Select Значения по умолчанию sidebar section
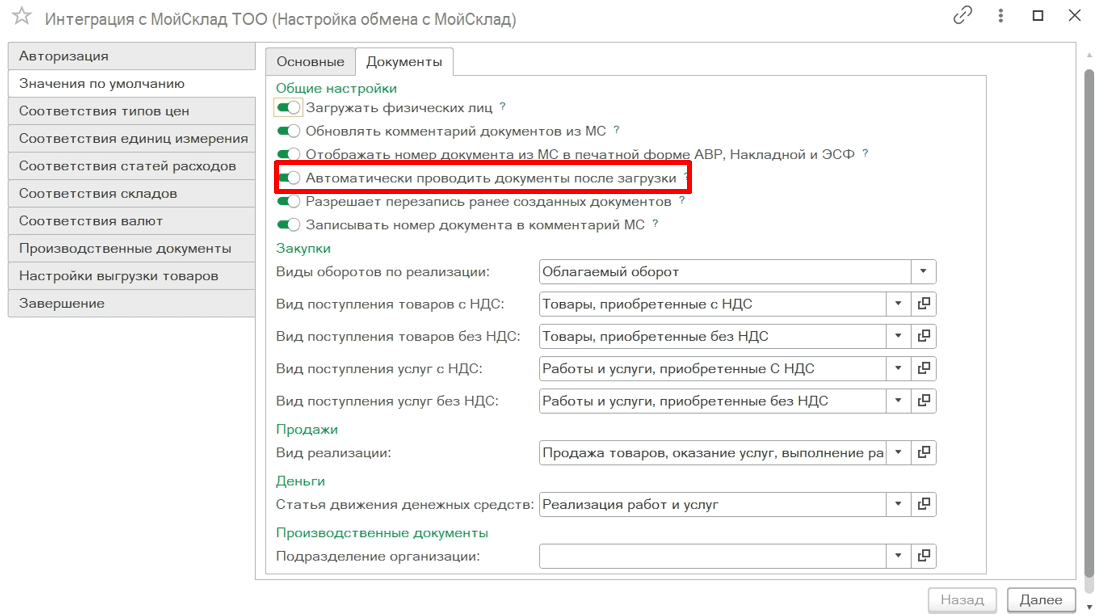1097x616 pixels. click(x=132, y=83)
